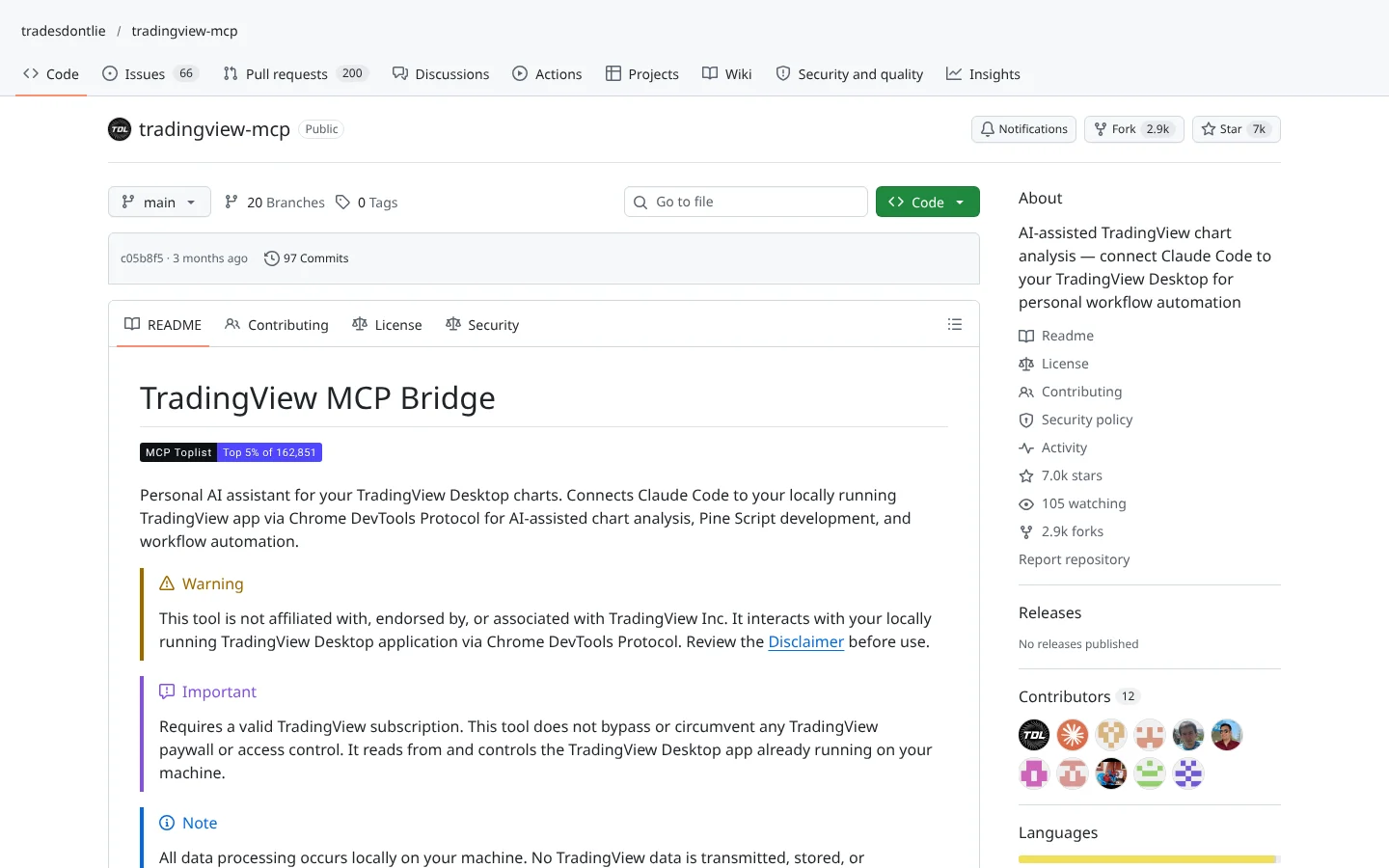Click the tradingview-mcp repository avatar logo
Viewport: 1389px width, 868px height.
(120, 129)
